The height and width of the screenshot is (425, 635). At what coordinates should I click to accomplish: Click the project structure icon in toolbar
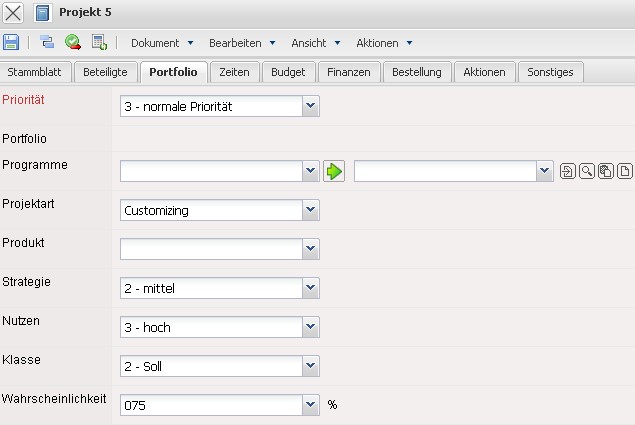click(x=47, y=42)
